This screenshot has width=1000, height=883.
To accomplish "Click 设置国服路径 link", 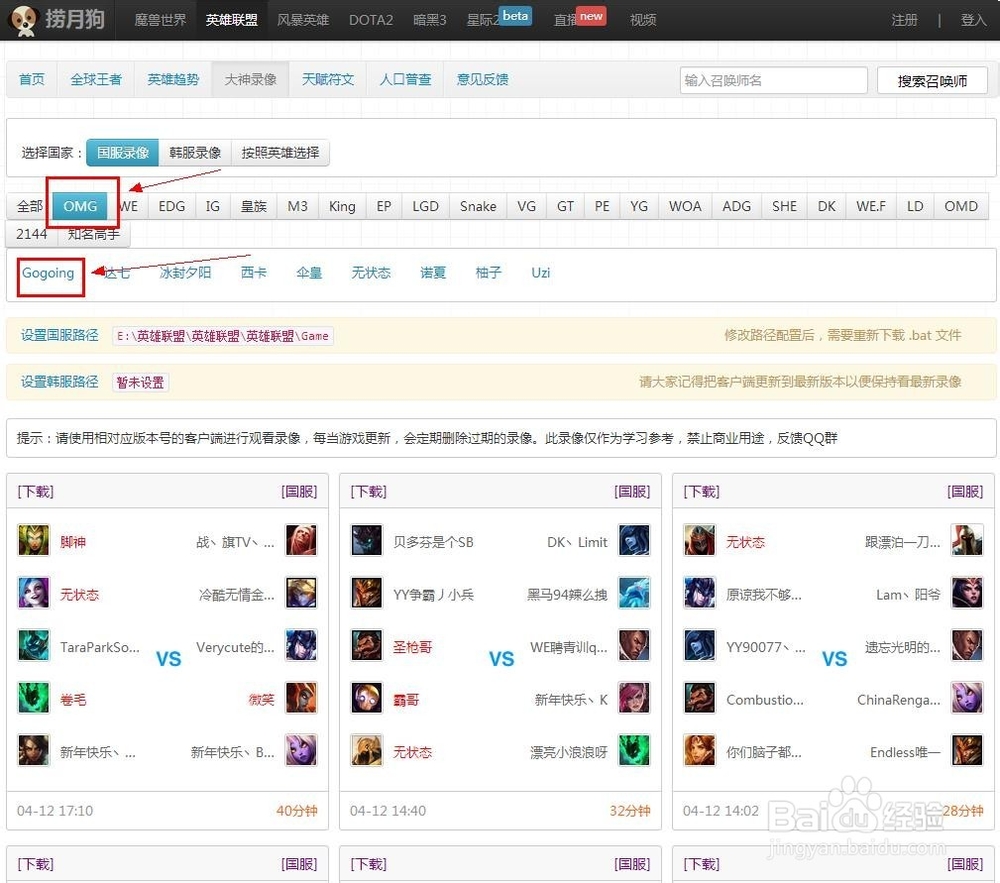I will [59, 335].
